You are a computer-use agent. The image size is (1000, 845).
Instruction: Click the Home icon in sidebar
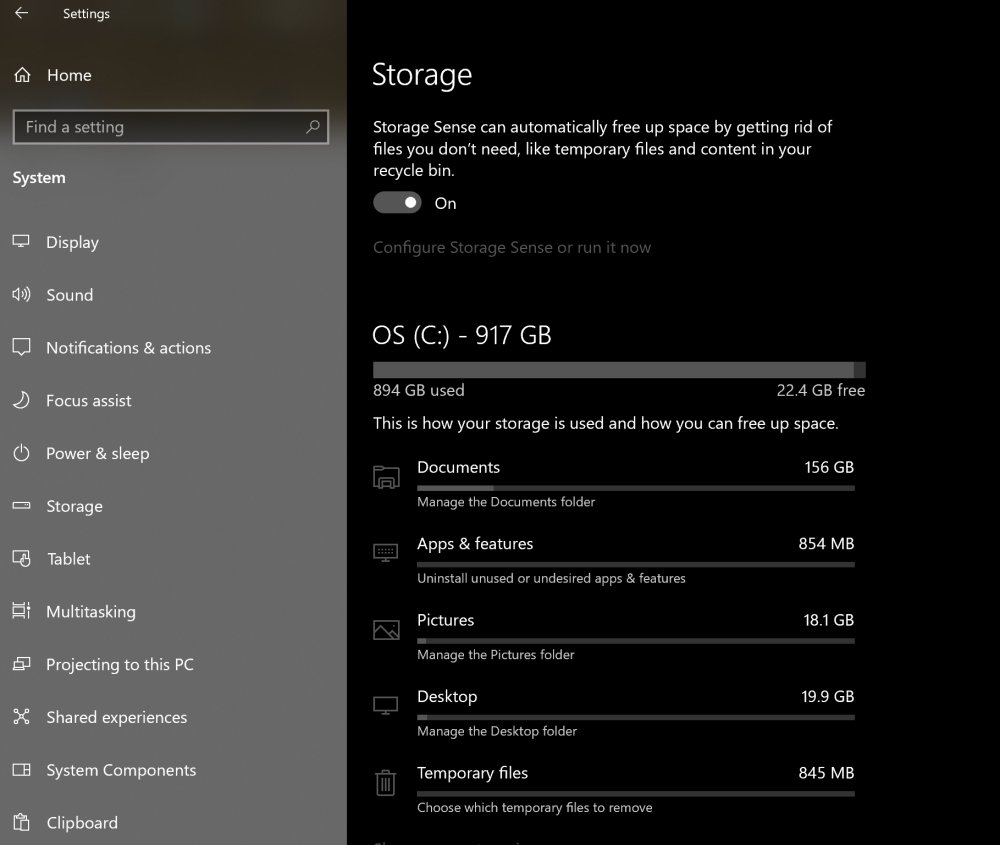tap(21, 75)
